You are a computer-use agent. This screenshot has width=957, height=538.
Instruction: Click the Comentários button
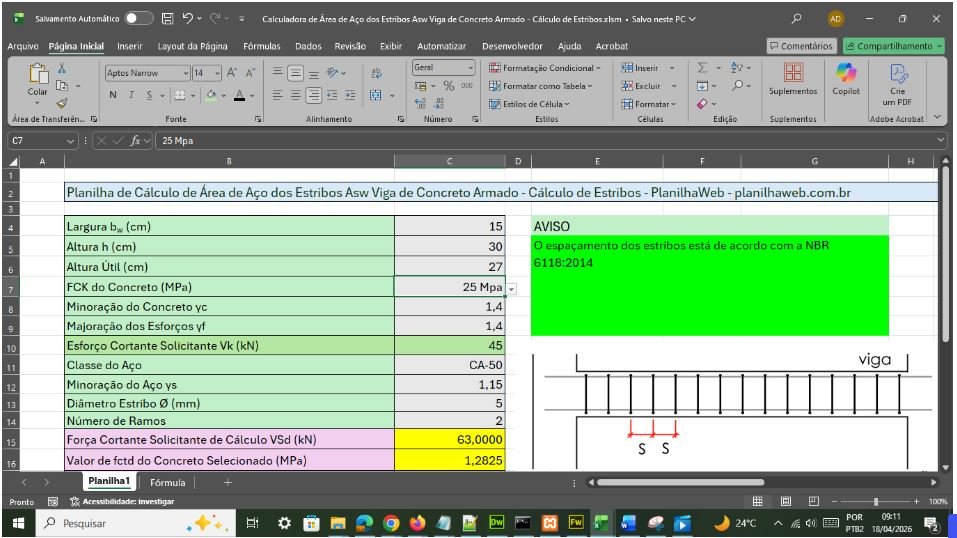point(801,46)
